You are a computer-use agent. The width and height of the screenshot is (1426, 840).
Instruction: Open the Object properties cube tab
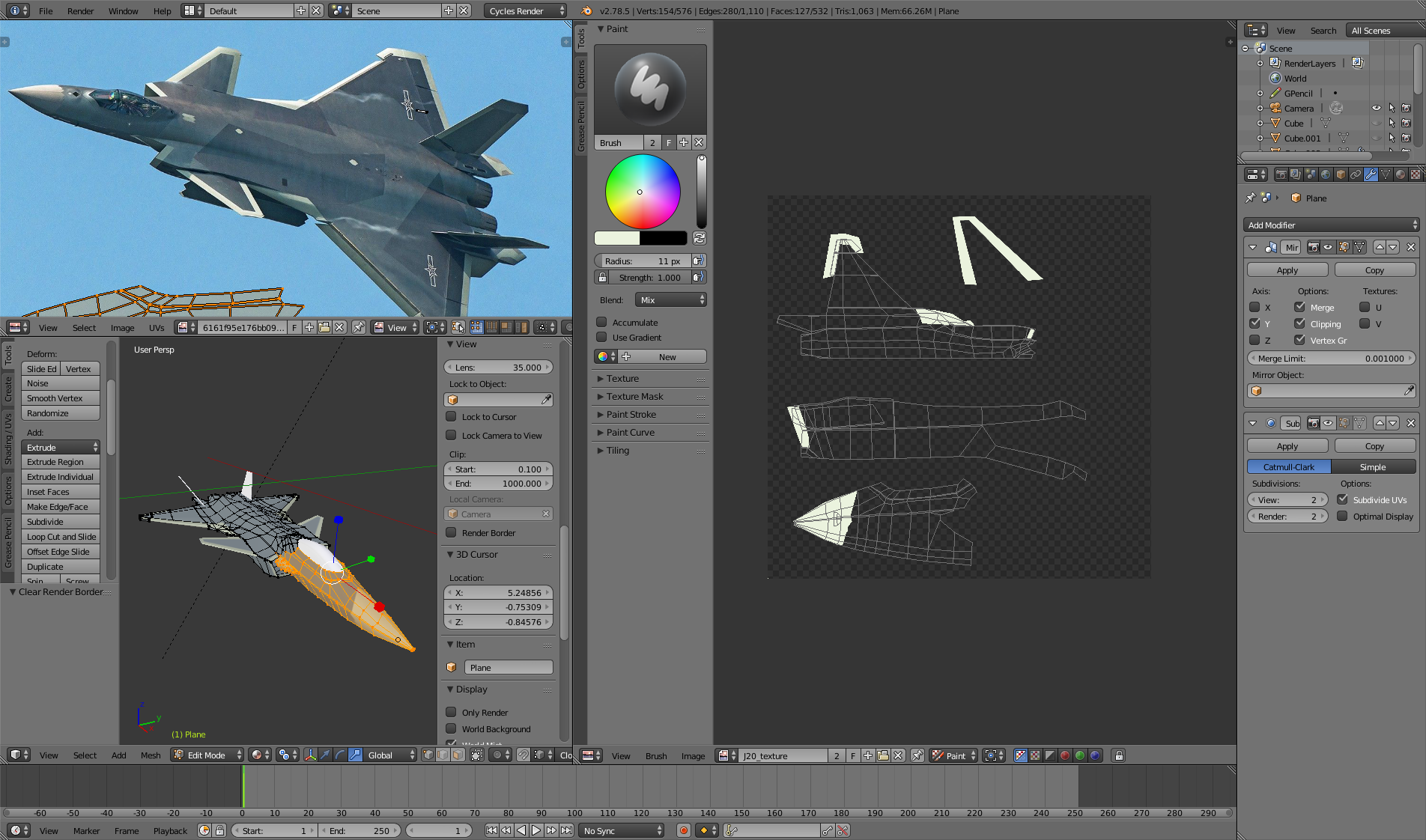coord(1341,174)
